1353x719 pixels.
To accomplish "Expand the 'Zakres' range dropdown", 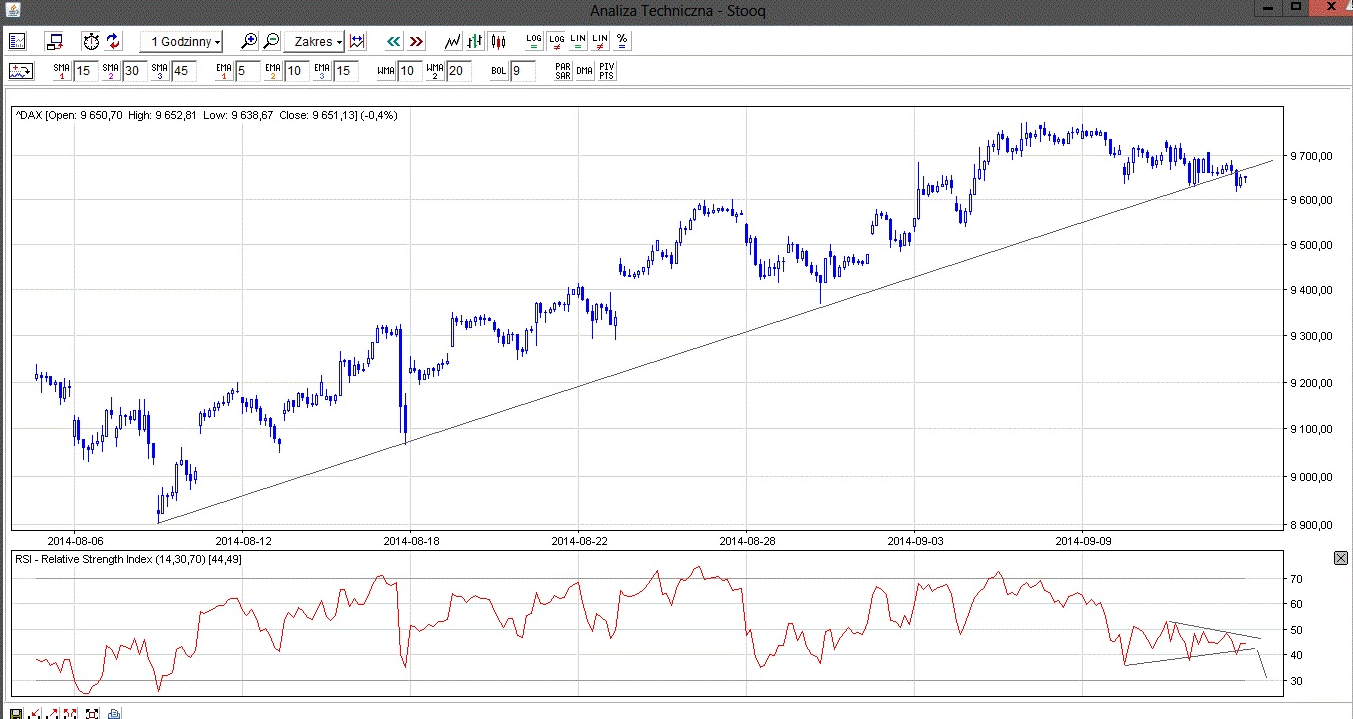I will coord(314,41).
